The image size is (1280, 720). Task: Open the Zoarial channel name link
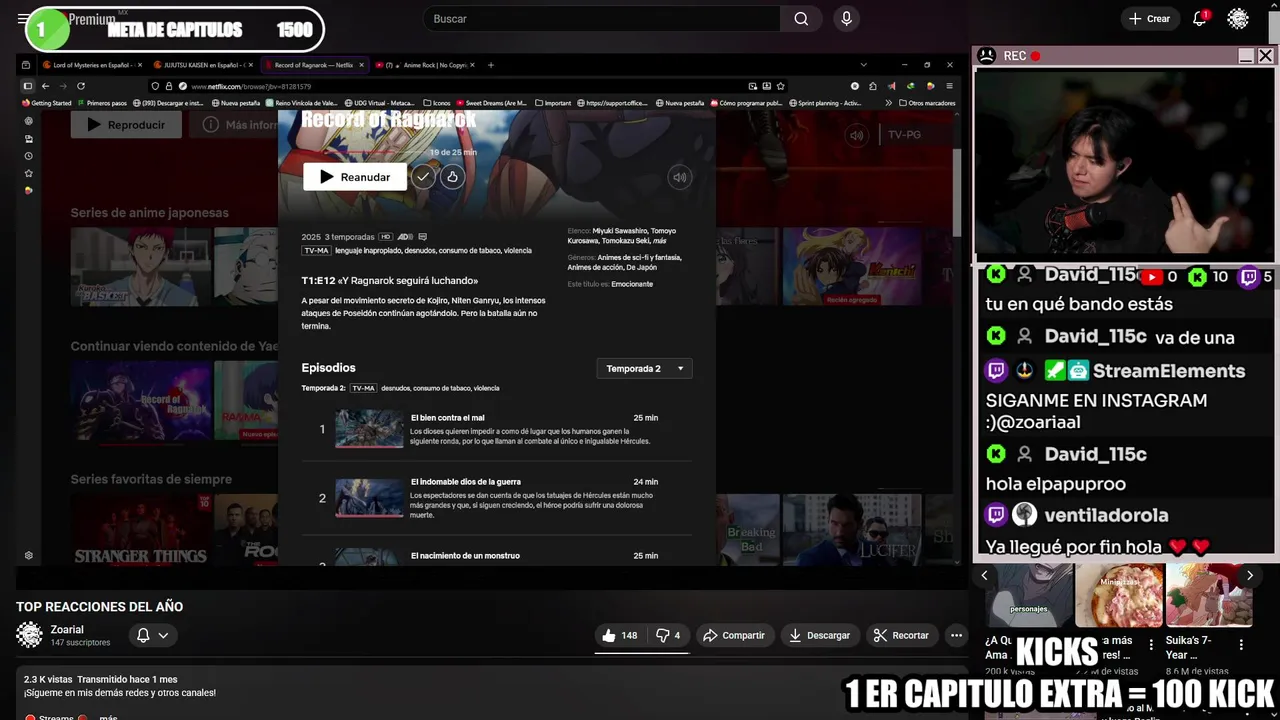[67, 630]
